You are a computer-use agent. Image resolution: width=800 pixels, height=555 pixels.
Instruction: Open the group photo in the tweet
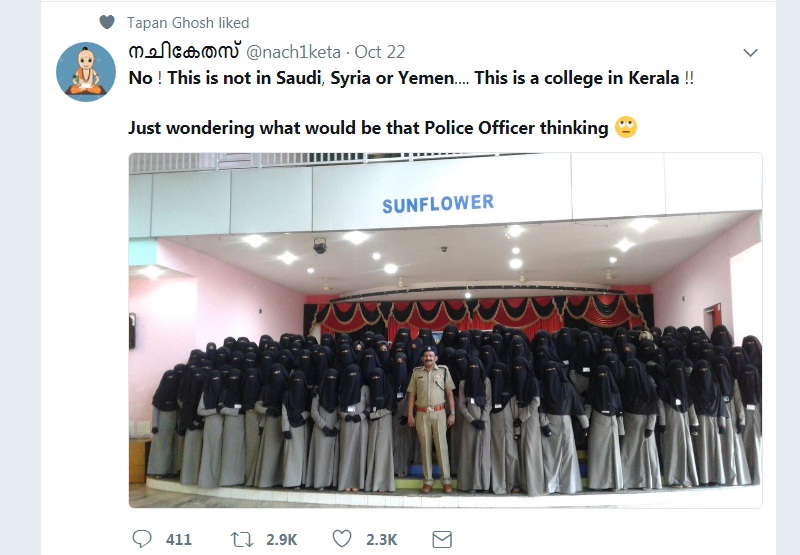(445, 330)
